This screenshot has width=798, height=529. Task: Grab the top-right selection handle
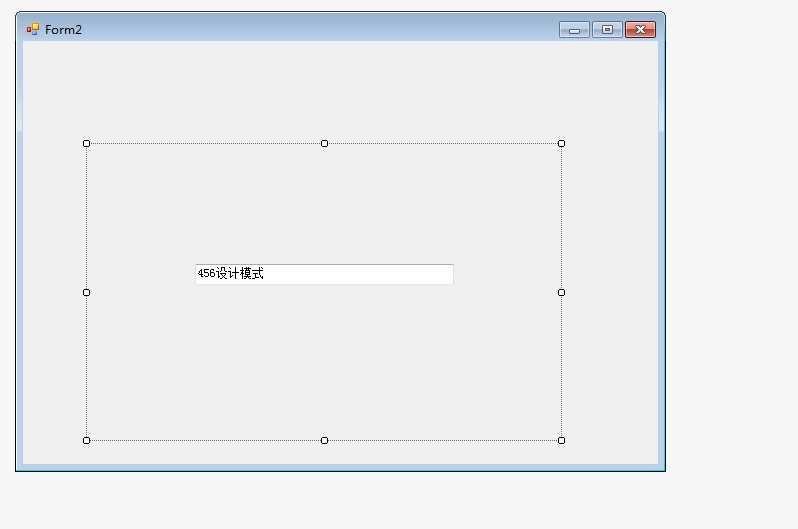[561, 144]
